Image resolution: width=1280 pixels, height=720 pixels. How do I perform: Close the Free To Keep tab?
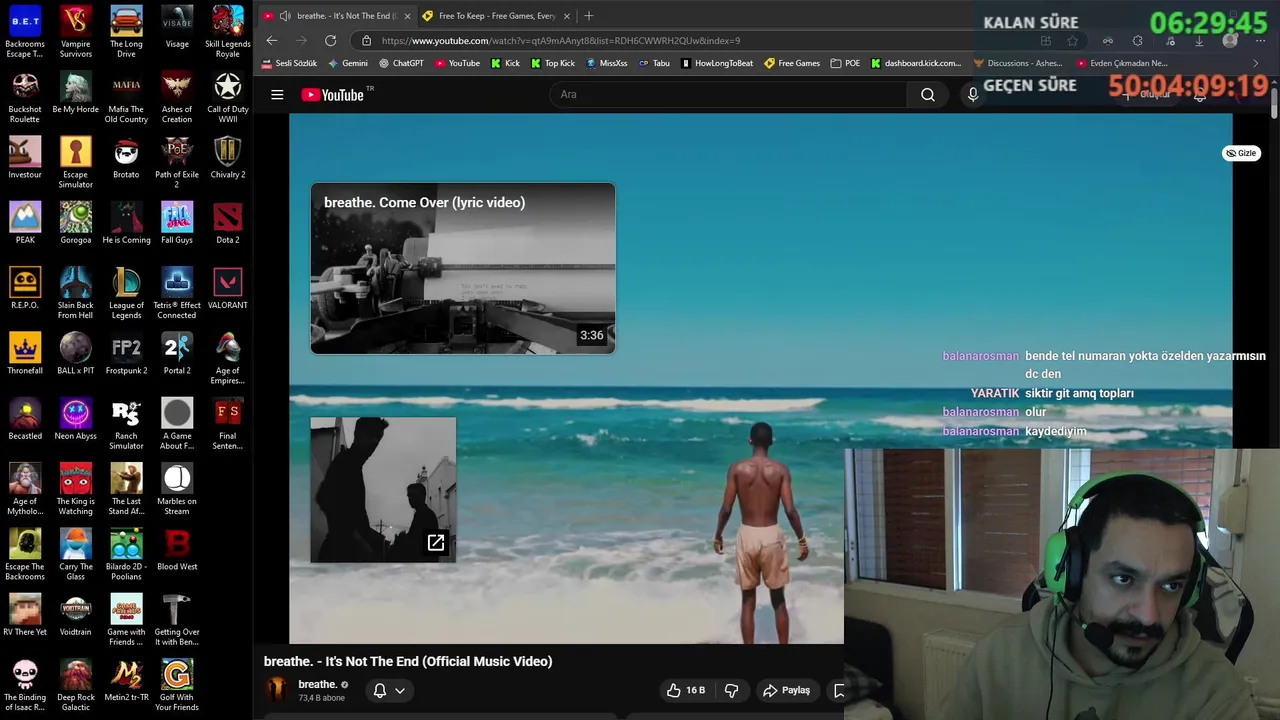click(x=566, y=16)
